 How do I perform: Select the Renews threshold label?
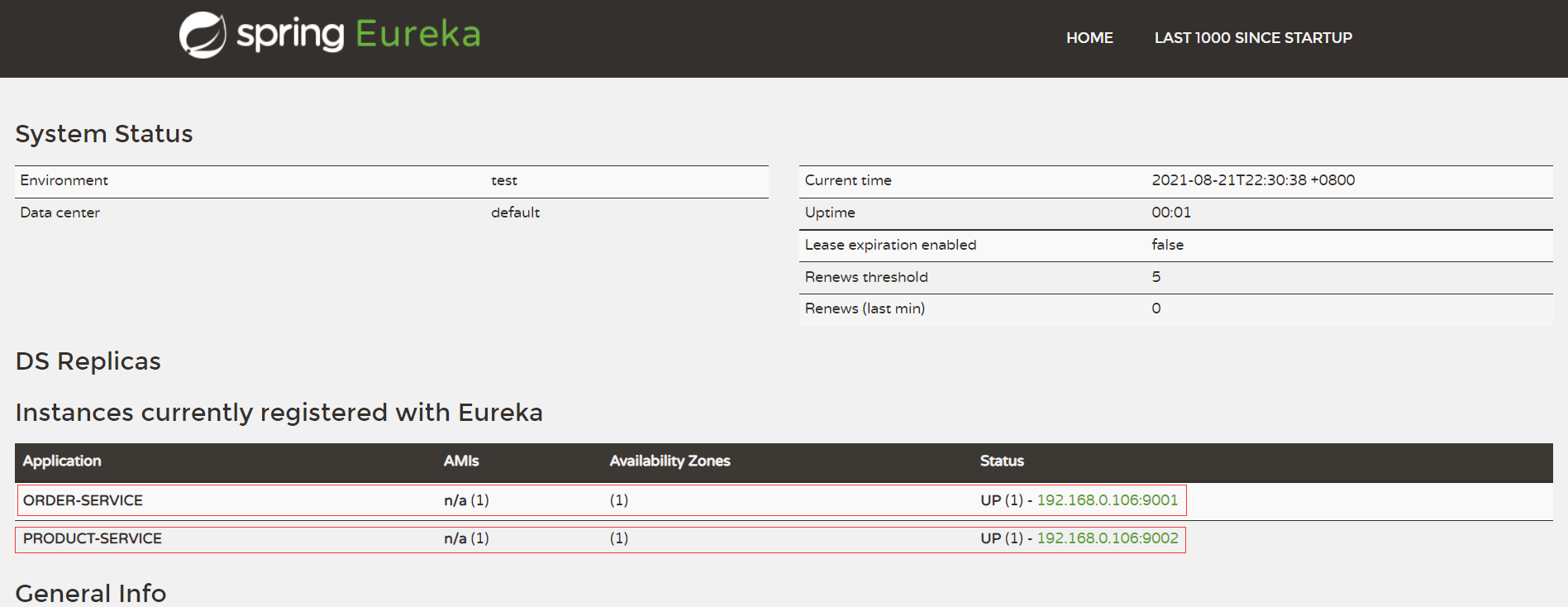coord(866,277)
